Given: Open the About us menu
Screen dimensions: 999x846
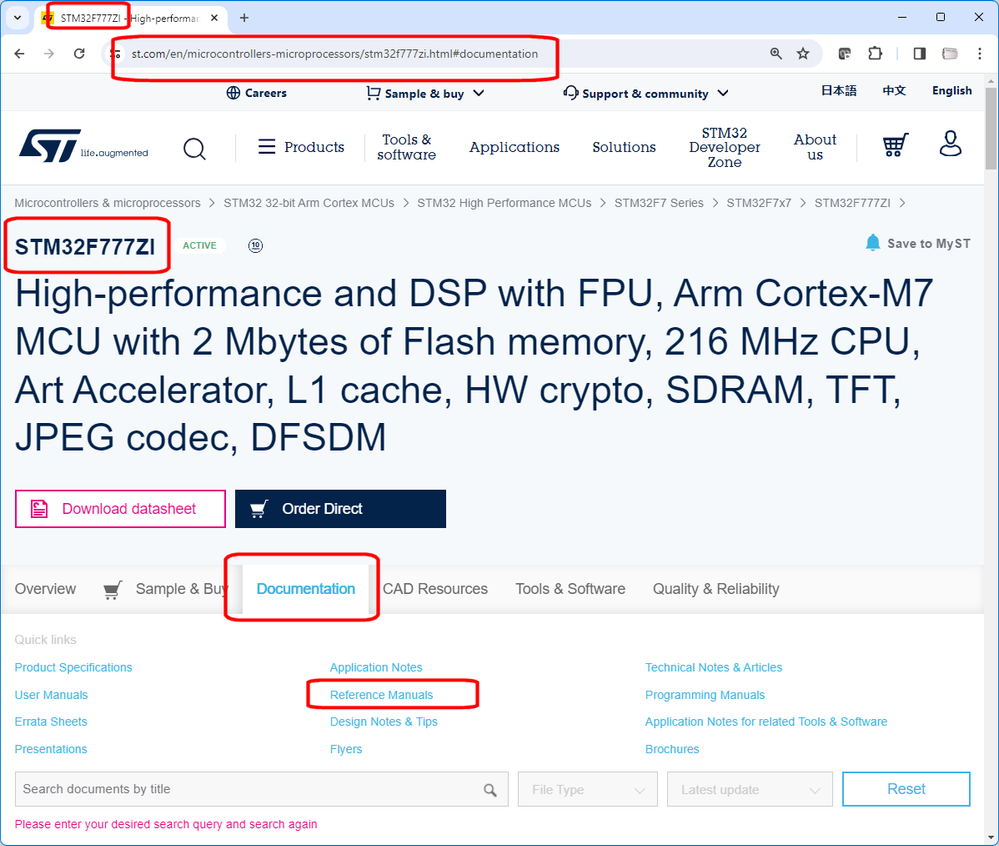Looking at the screenshot, I should point(815,147).
